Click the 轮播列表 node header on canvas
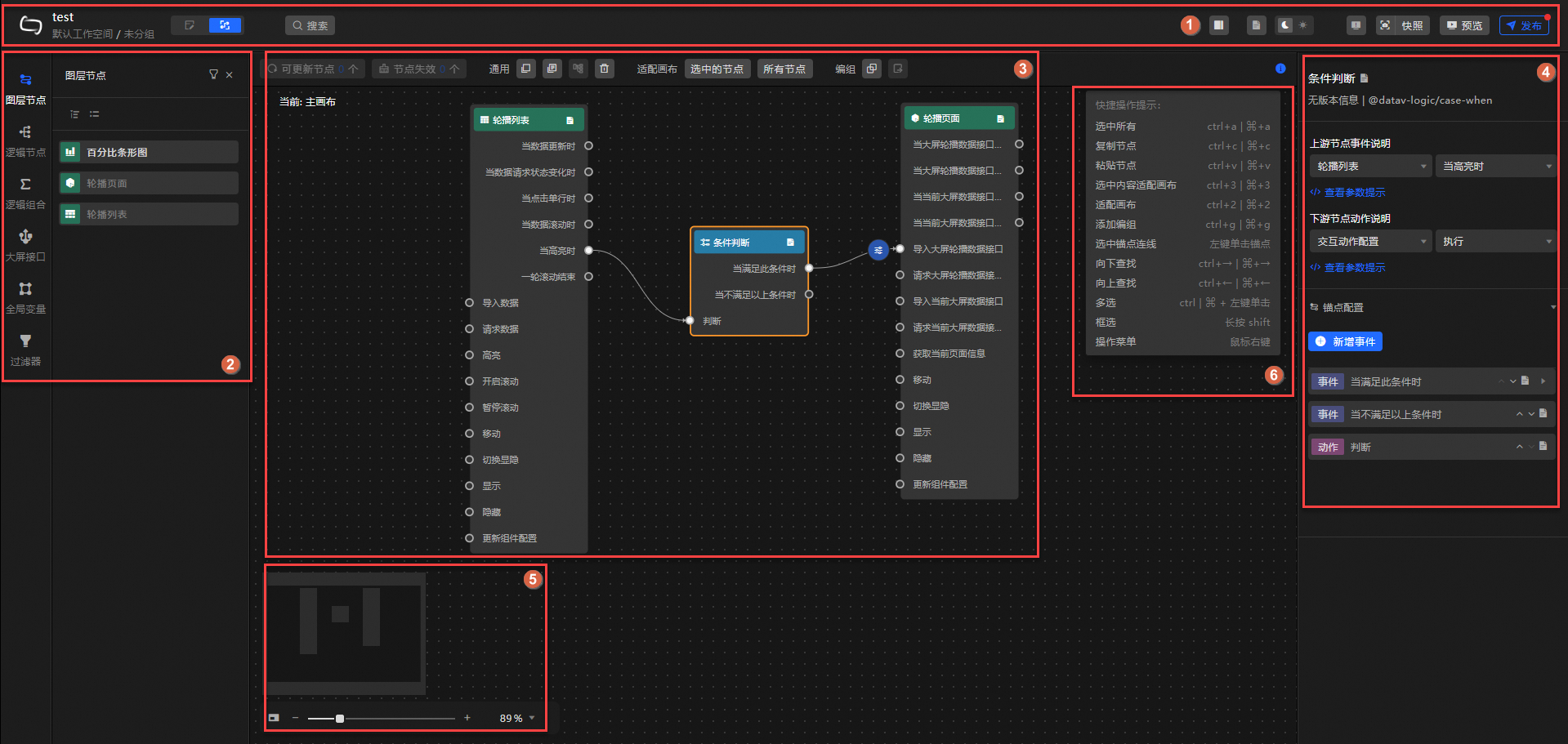This screenshot has height=744, width=1568. (x=529, y=120)
